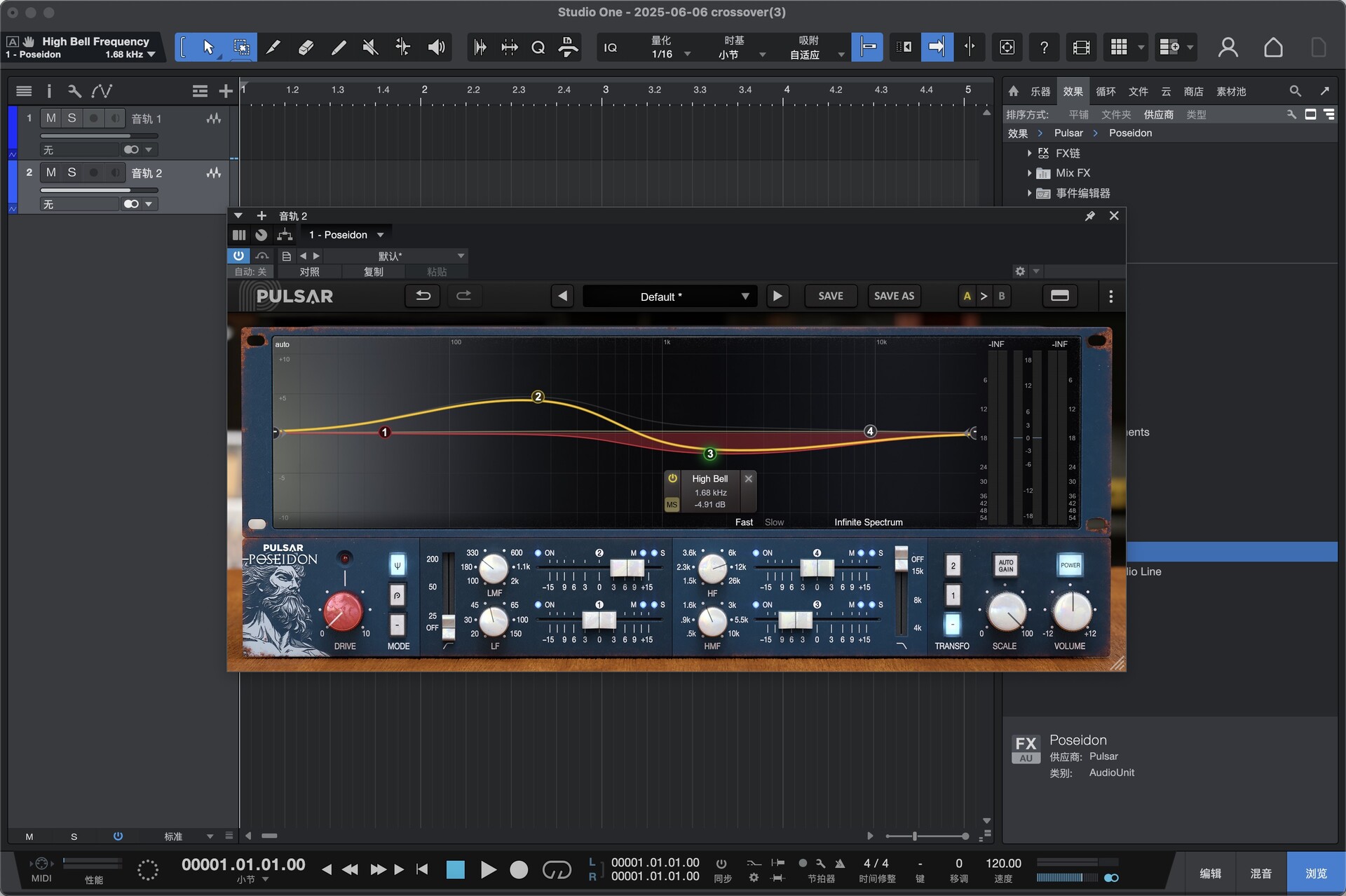Open the 吸附 自适应 snap dropdown
Image resolution: width=1346 pixels, height=896 pixels.
[816, 47]
